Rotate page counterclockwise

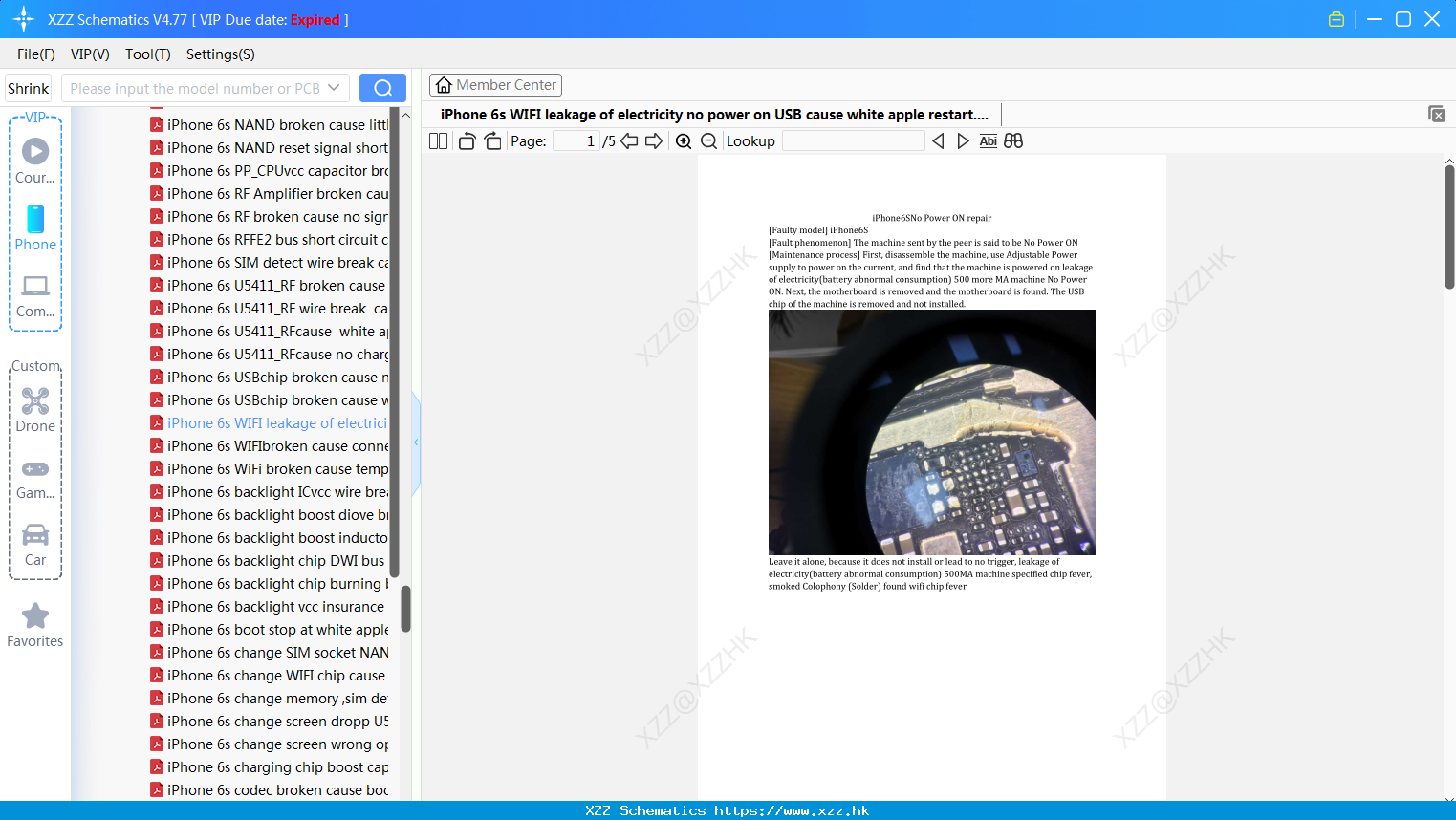[x=467, y=141]
